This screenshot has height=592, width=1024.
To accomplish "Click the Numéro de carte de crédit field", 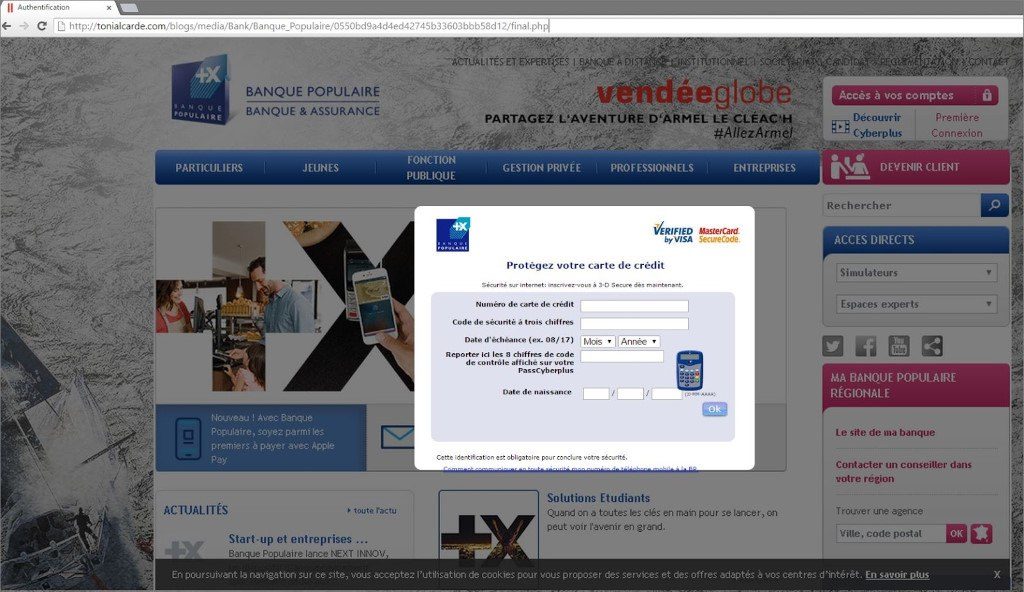I will pos(634,306).
